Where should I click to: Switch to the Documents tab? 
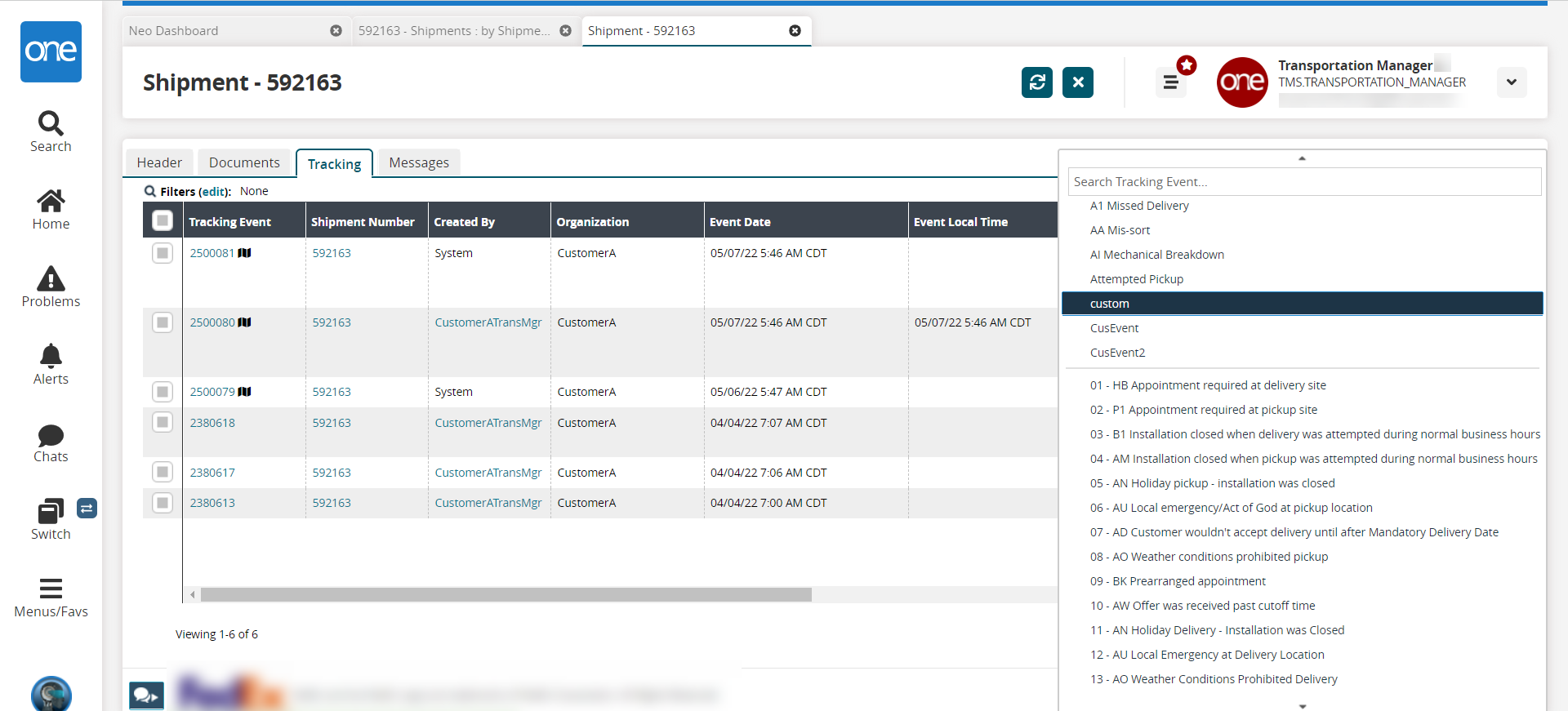coord(244,162)
